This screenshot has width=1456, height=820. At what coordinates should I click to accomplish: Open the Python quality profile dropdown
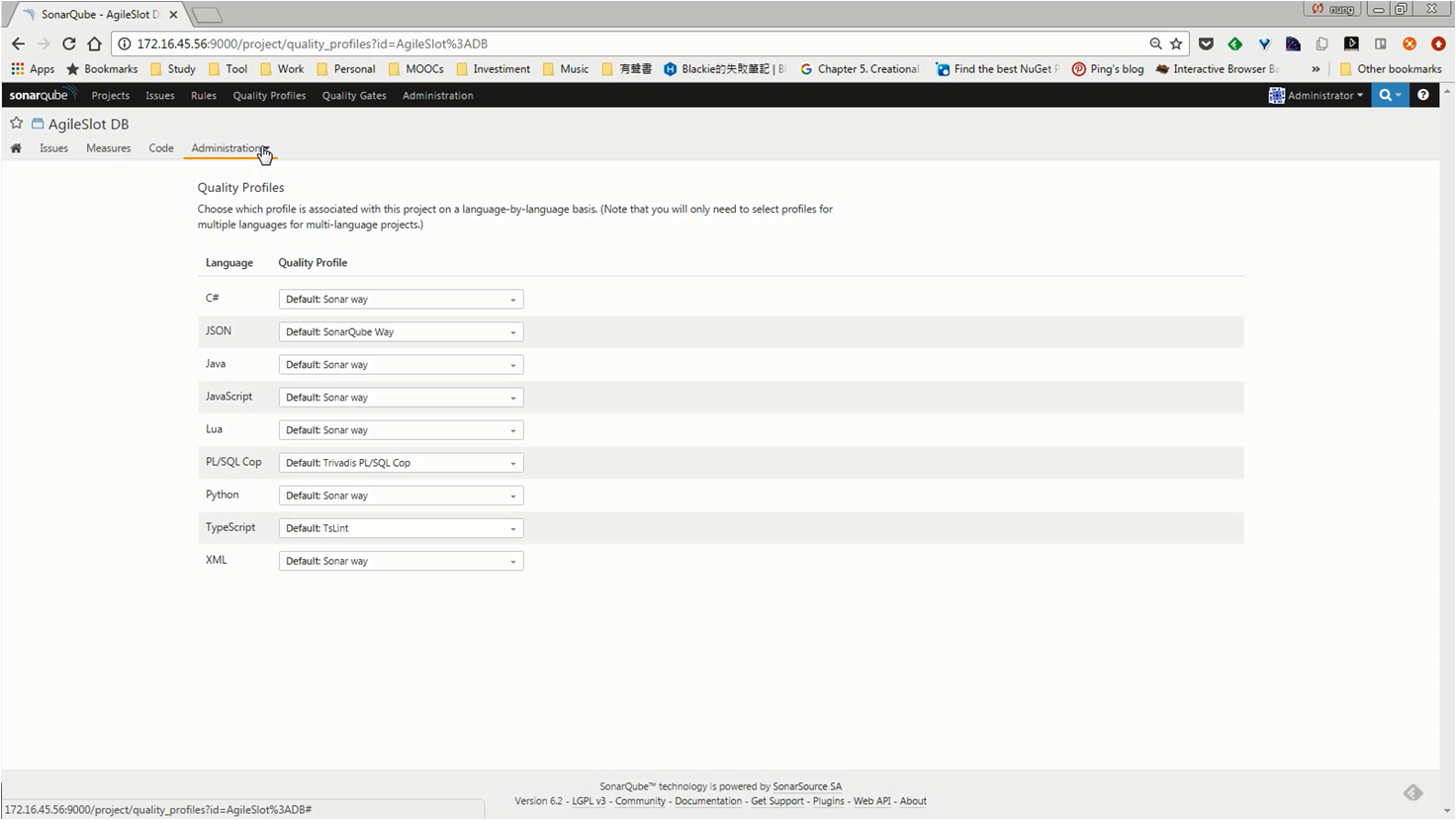pos(401,495)
